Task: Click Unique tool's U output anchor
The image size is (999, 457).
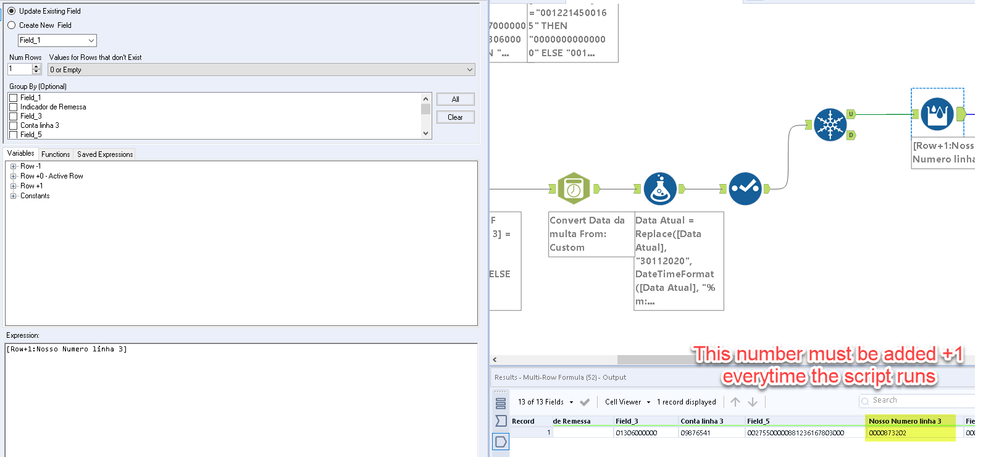Action: point(851,113)
